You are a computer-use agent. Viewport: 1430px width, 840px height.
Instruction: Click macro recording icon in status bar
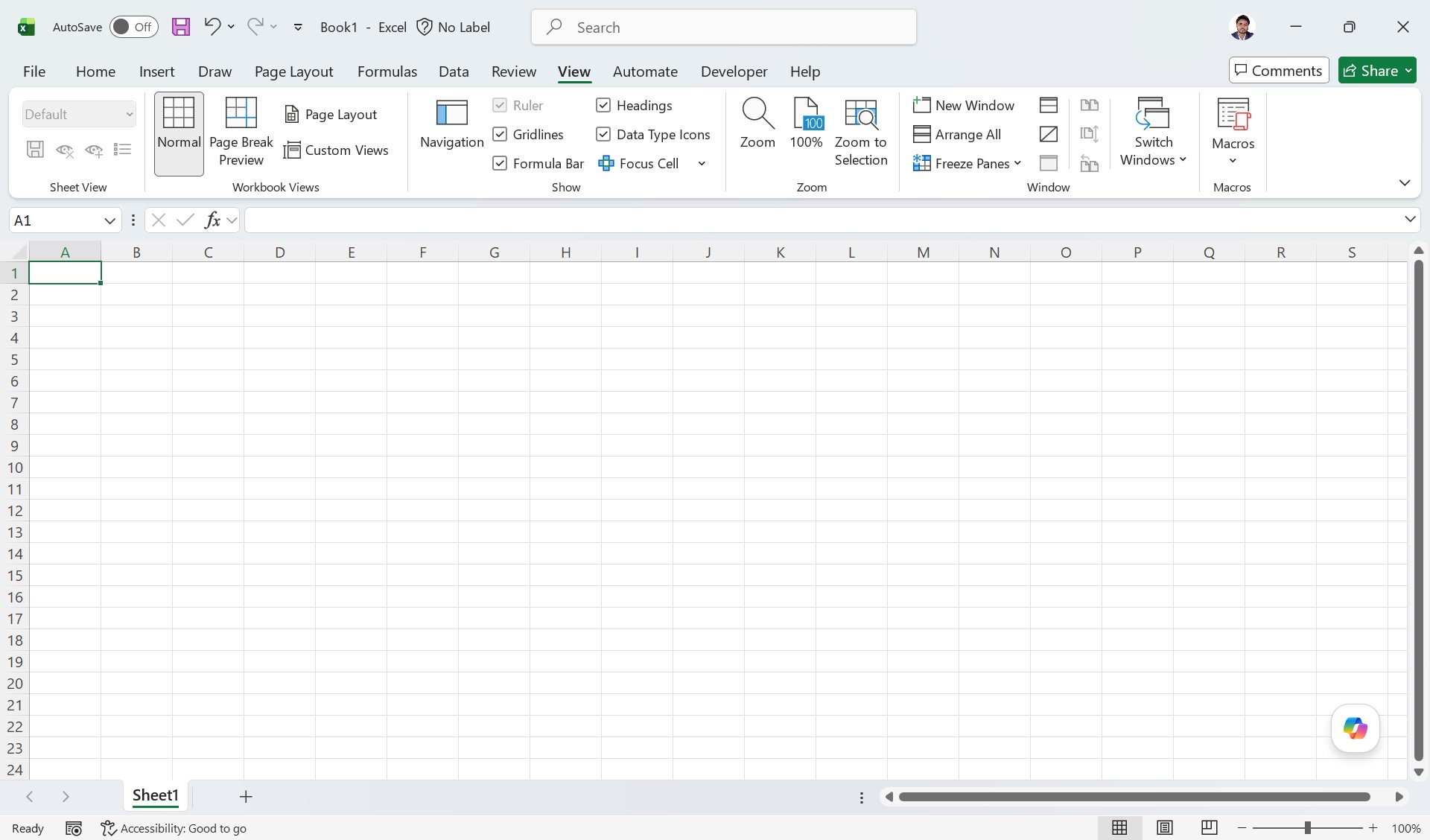[x=74, y=828]
